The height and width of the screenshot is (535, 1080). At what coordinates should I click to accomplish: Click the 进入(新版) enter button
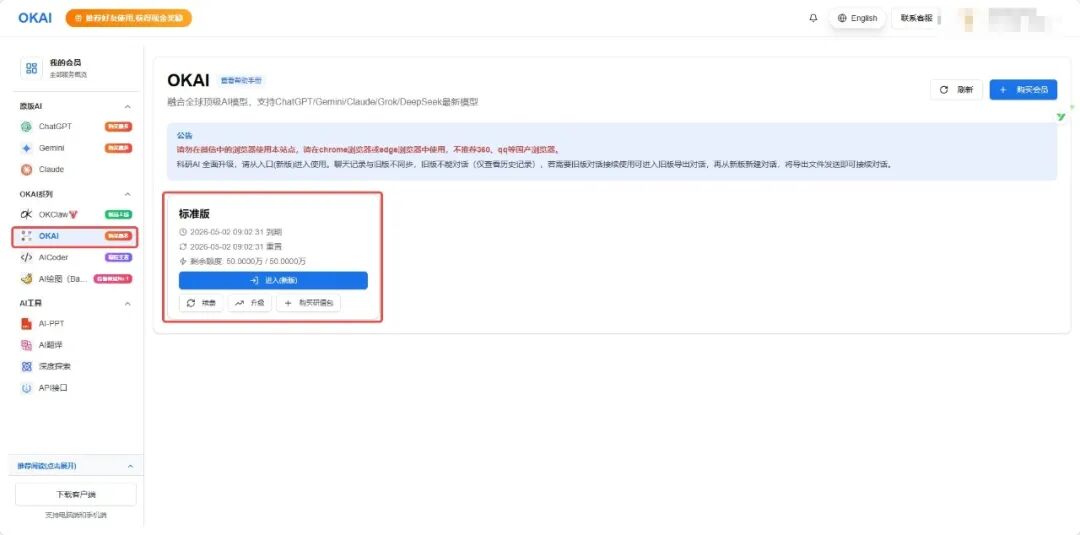click(273, 280)
